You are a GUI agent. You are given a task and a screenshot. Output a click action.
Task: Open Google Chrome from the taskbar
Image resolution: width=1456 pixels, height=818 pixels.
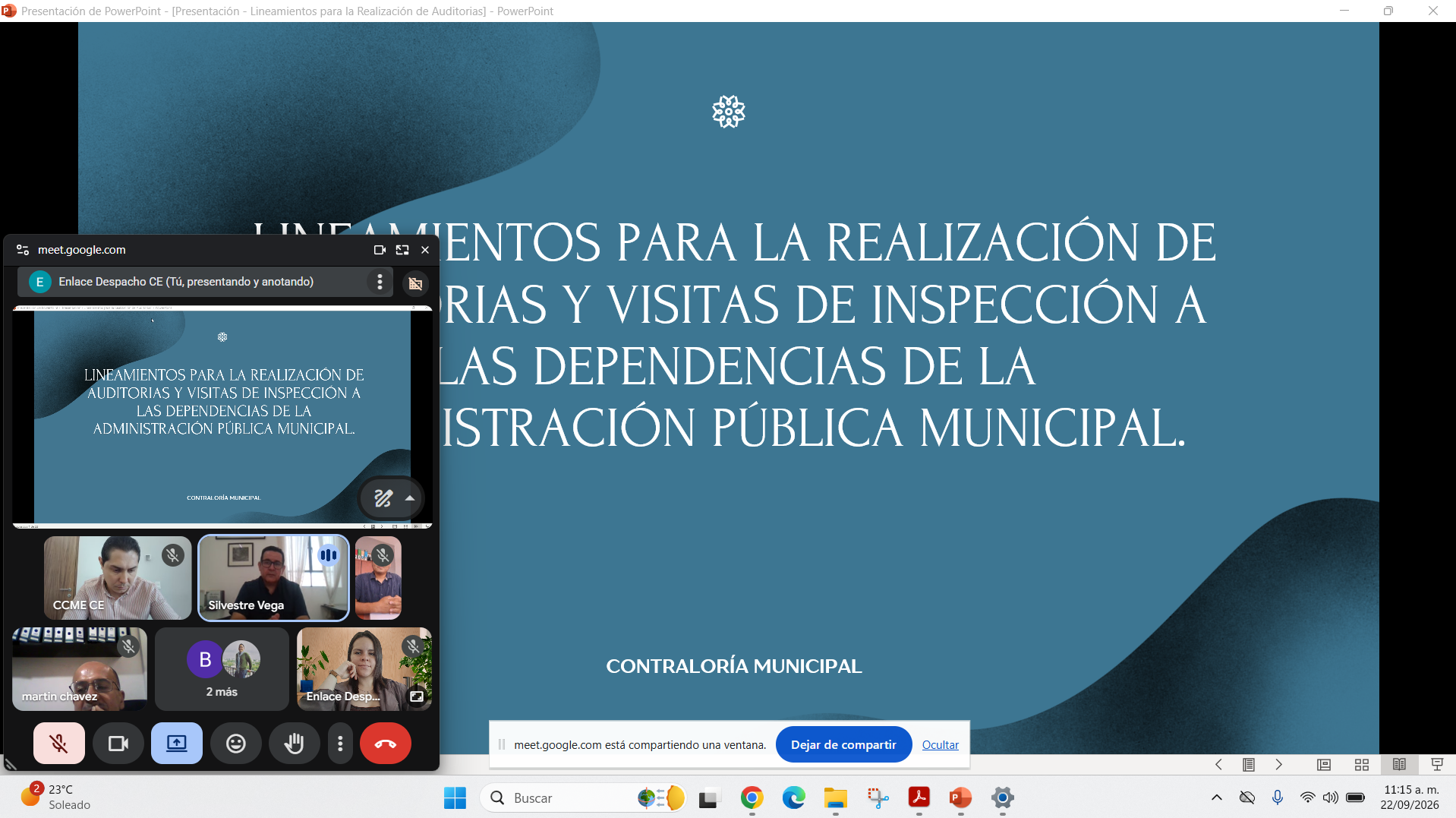[752, 798]
